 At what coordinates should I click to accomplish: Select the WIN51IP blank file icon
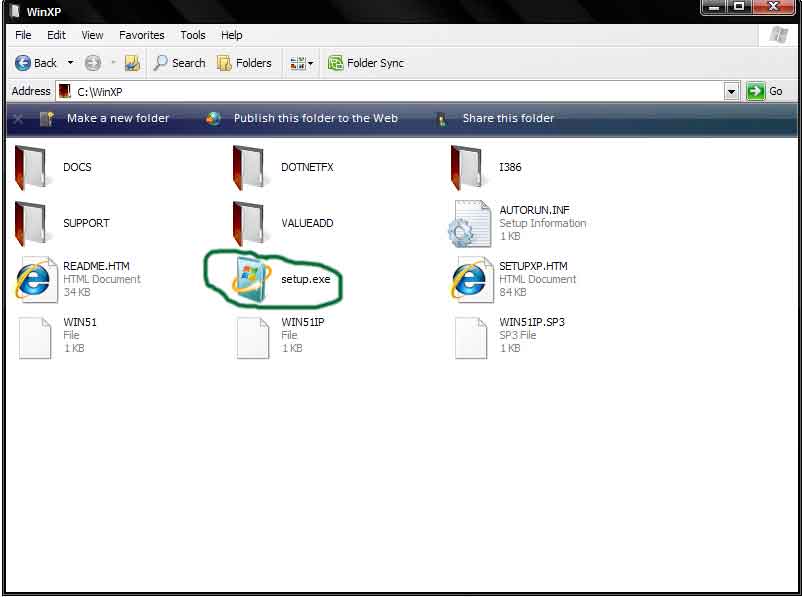click(253, 338)
